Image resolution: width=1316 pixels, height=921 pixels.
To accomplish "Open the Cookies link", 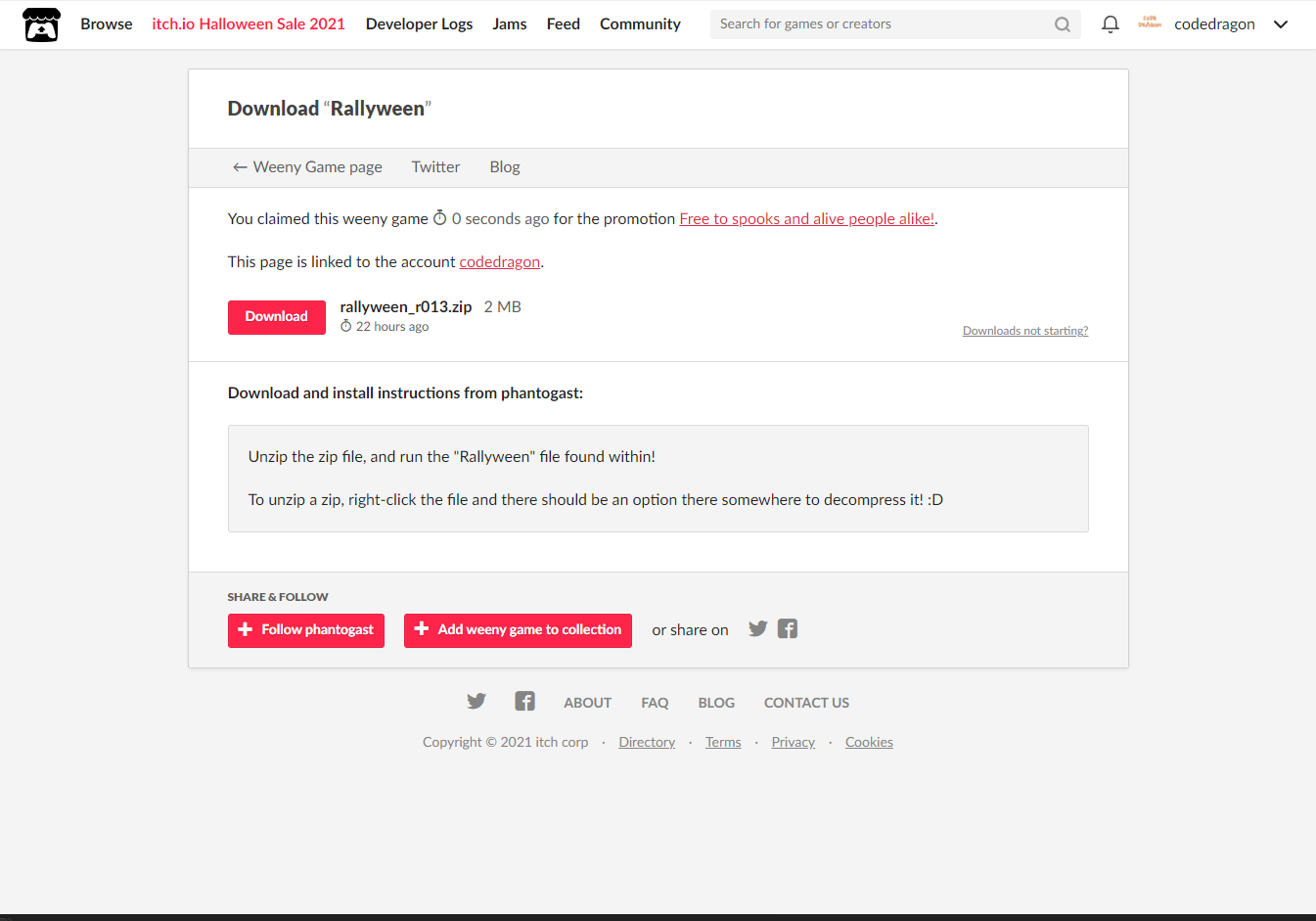I will (869, 742).
